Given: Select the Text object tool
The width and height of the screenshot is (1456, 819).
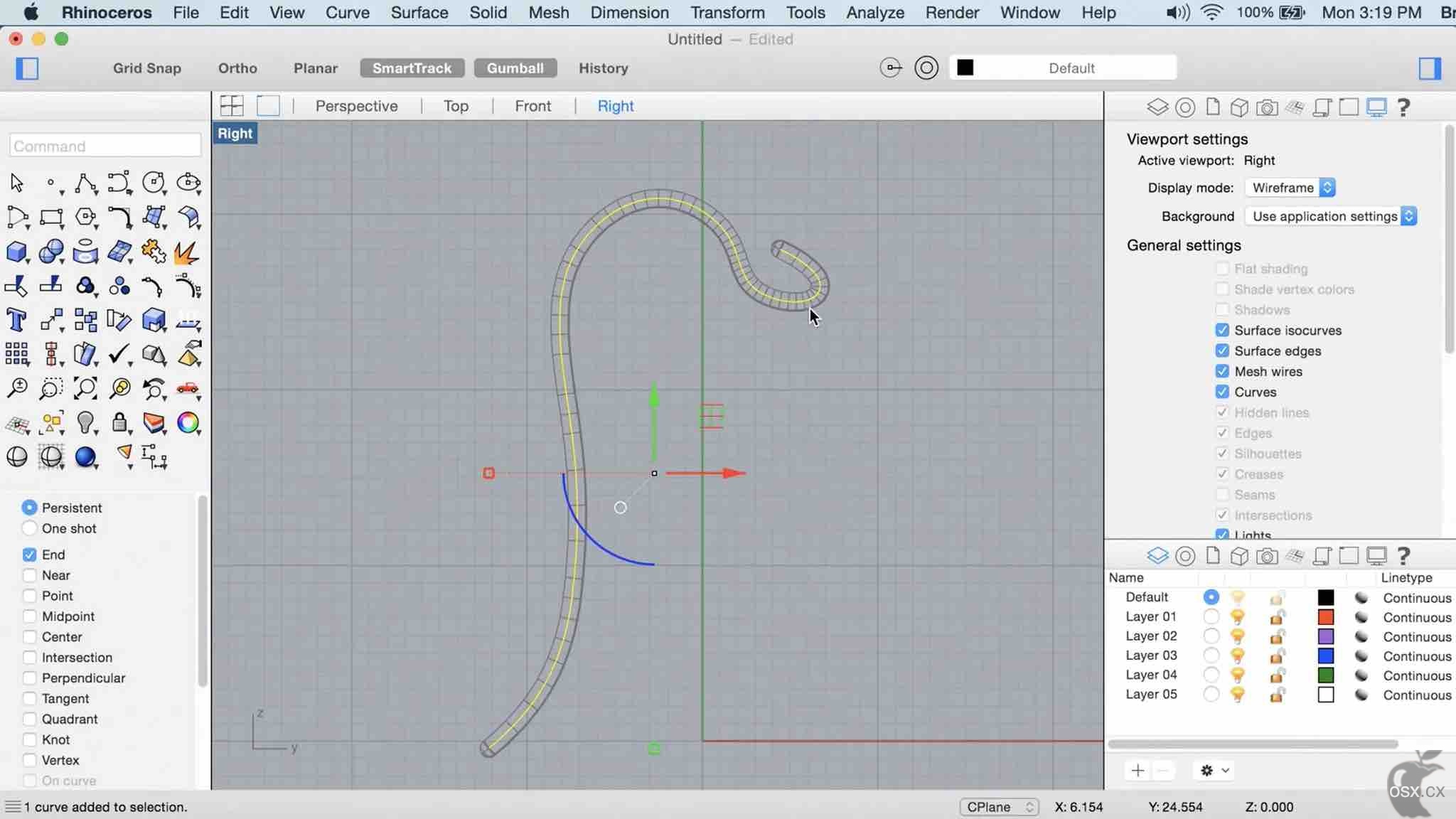Looking at the screenshot, I should point(17,320).
